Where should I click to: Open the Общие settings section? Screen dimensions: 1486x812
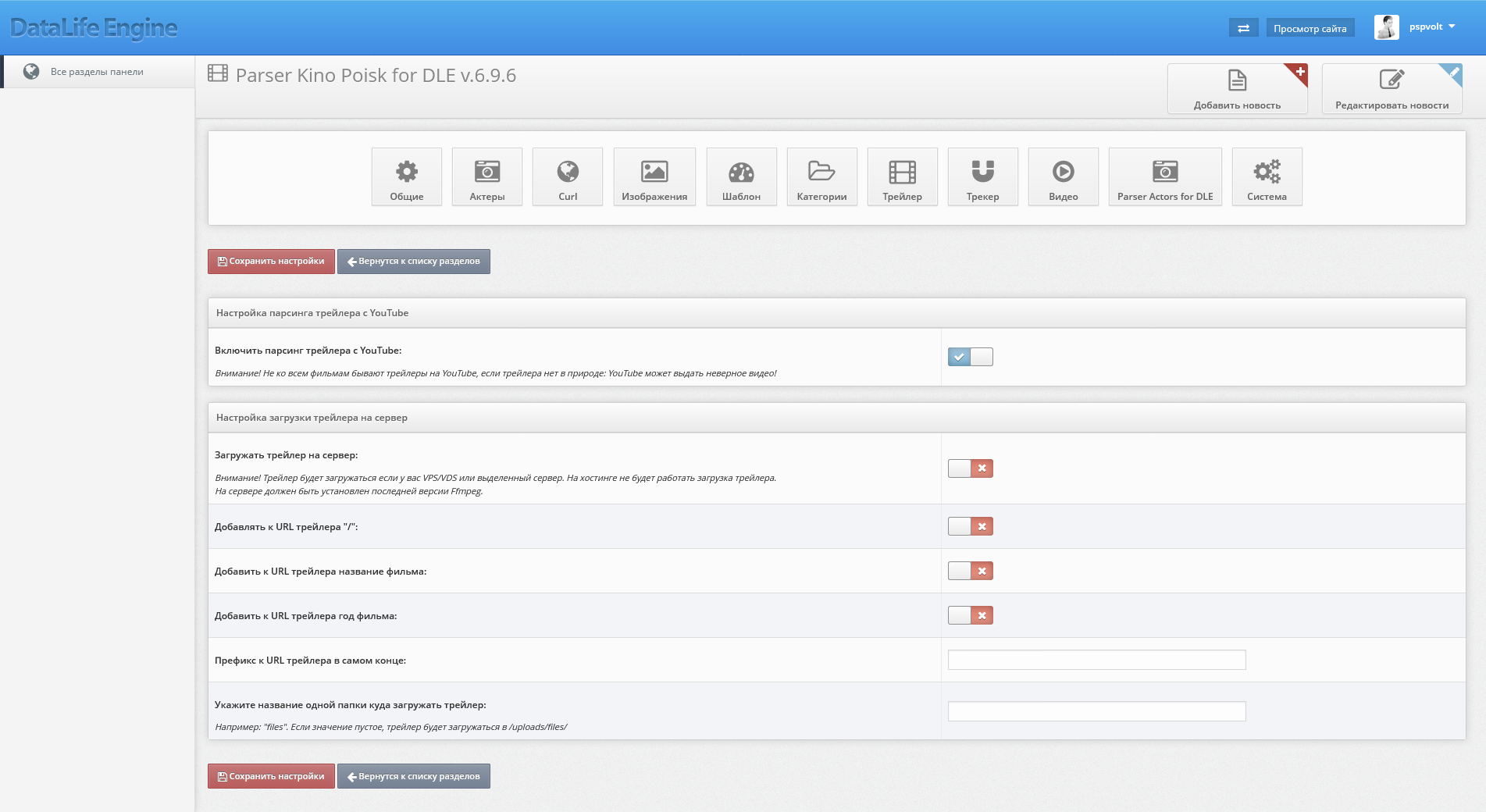[407, 177]
